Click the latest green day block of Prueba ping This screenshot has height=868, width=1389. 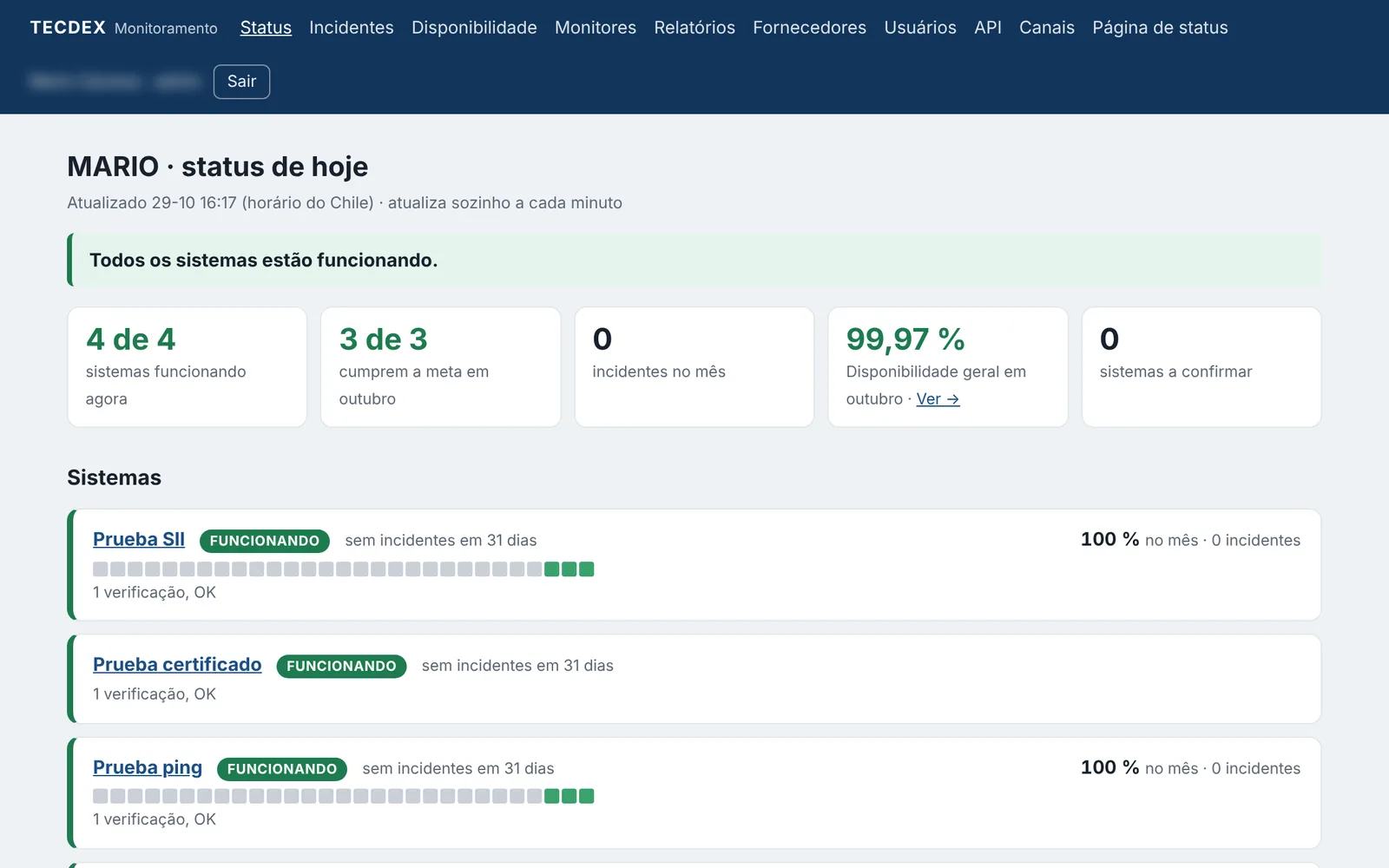[x=587, y=796]
